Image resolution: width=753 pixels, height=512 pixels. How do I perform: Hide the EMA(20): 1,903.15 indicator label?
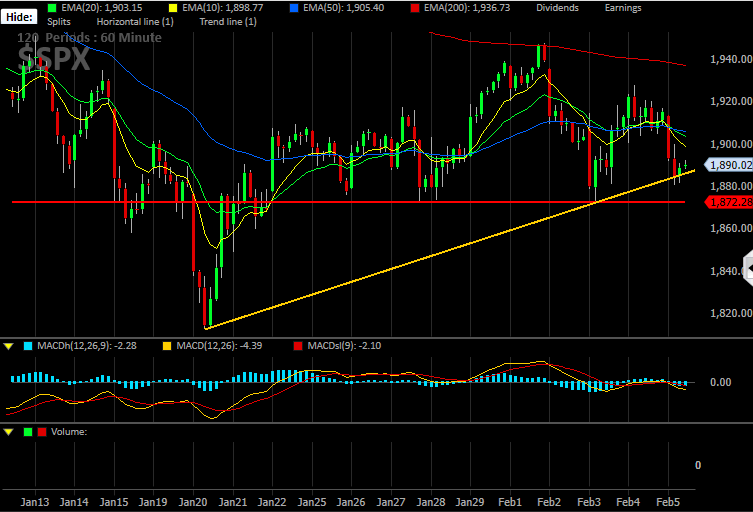pos(101,8)
